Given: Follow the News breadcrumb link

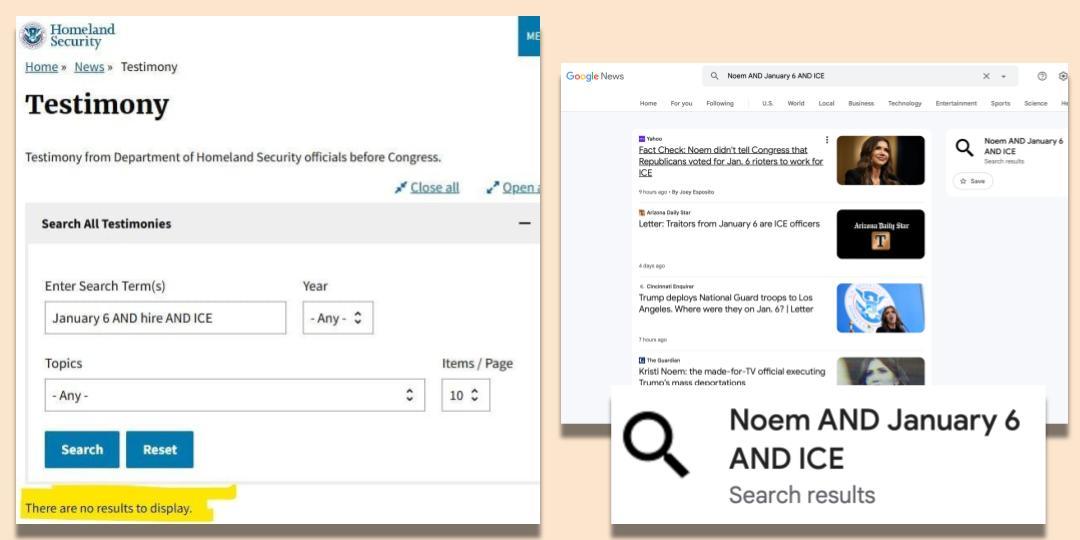Looking at the screenshot, I should click(x=89, y=67).
